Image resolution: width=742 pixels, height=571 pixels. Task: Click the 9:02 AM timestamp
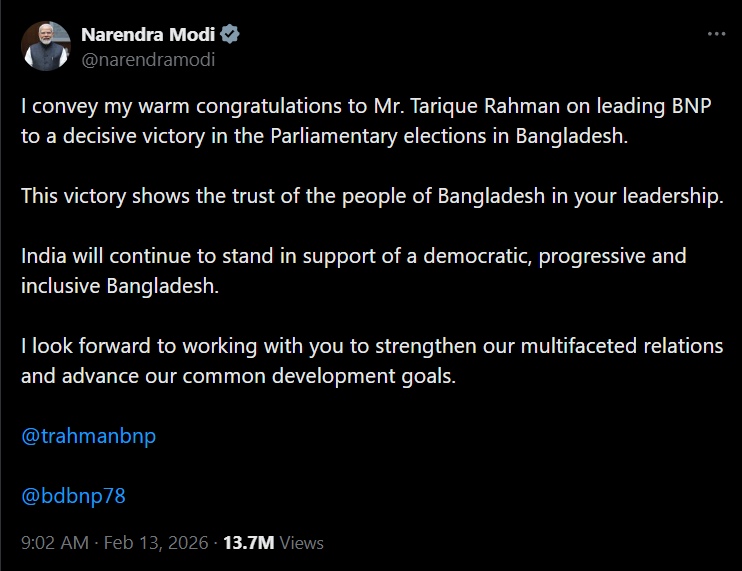[x=55, y=543]
